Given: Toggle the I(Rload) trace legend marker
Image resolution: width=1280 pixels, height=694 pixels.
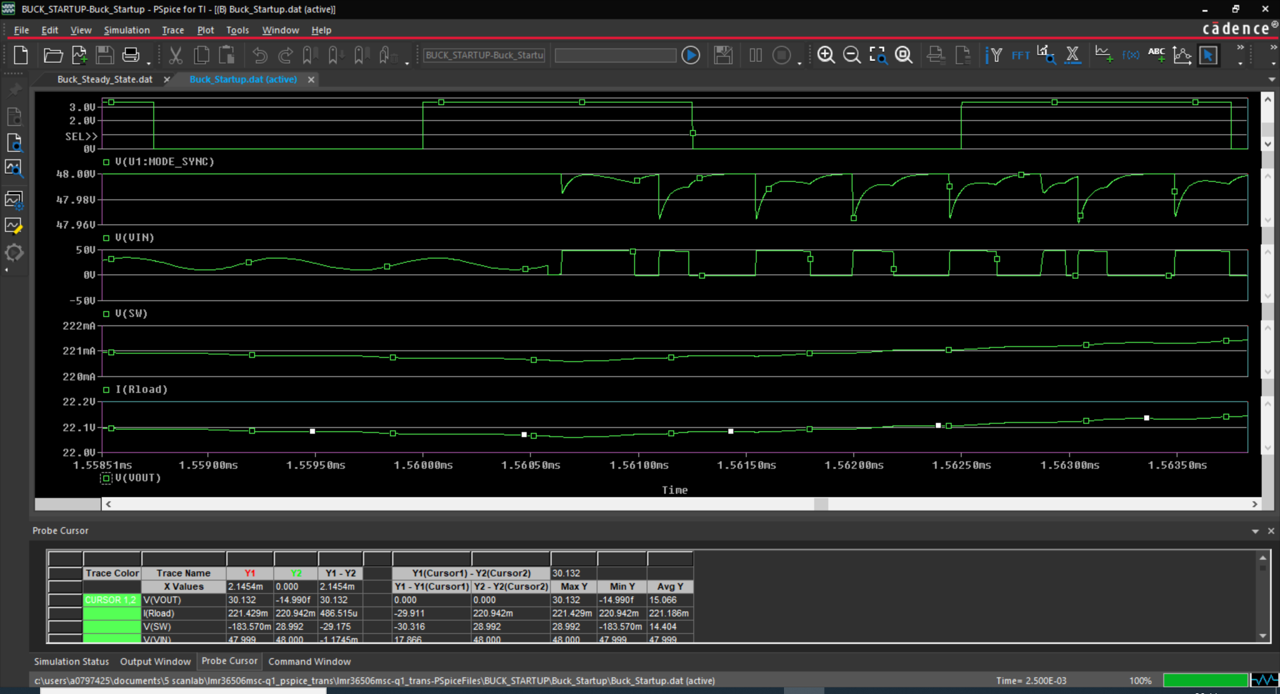Looking at the screenshot, I should pyautogui.click(x=107, y=389).
